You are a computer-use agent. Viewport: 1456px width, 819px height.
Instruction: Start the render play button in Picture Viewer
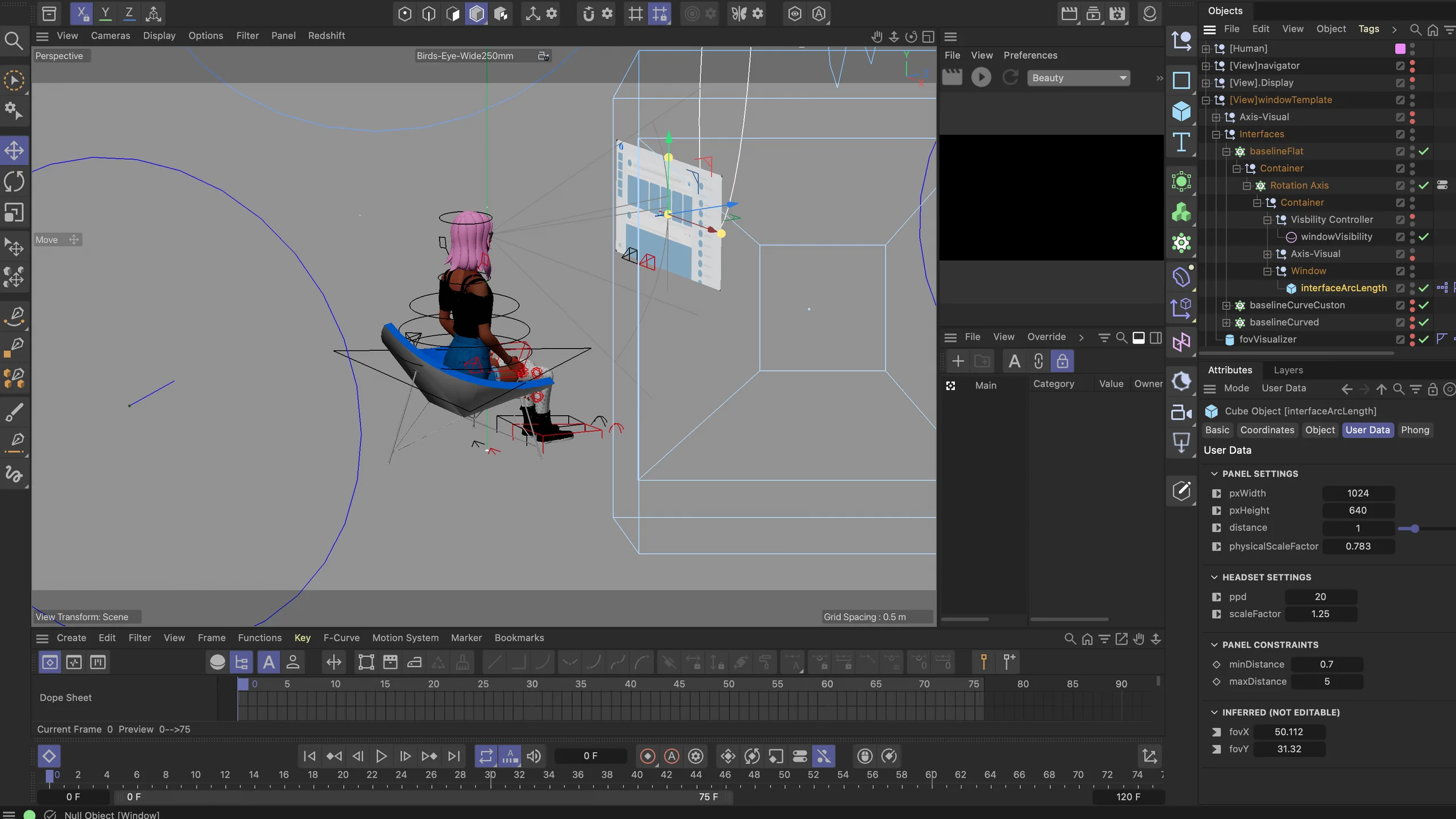tap(981, 77)
